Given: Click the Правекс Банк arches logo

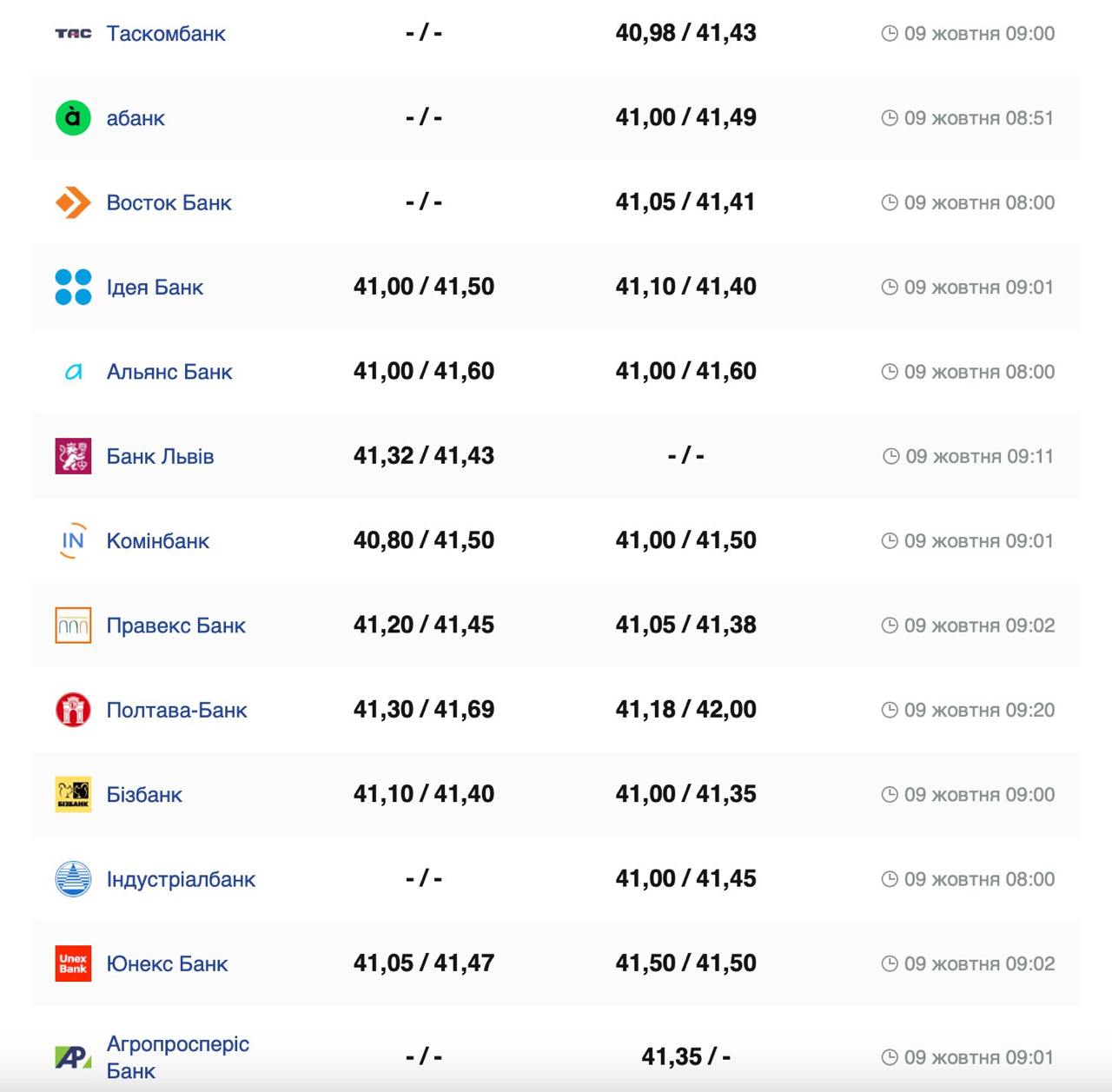Looking at the screenshot, I should pyautogui.click(x=73, y=625).
